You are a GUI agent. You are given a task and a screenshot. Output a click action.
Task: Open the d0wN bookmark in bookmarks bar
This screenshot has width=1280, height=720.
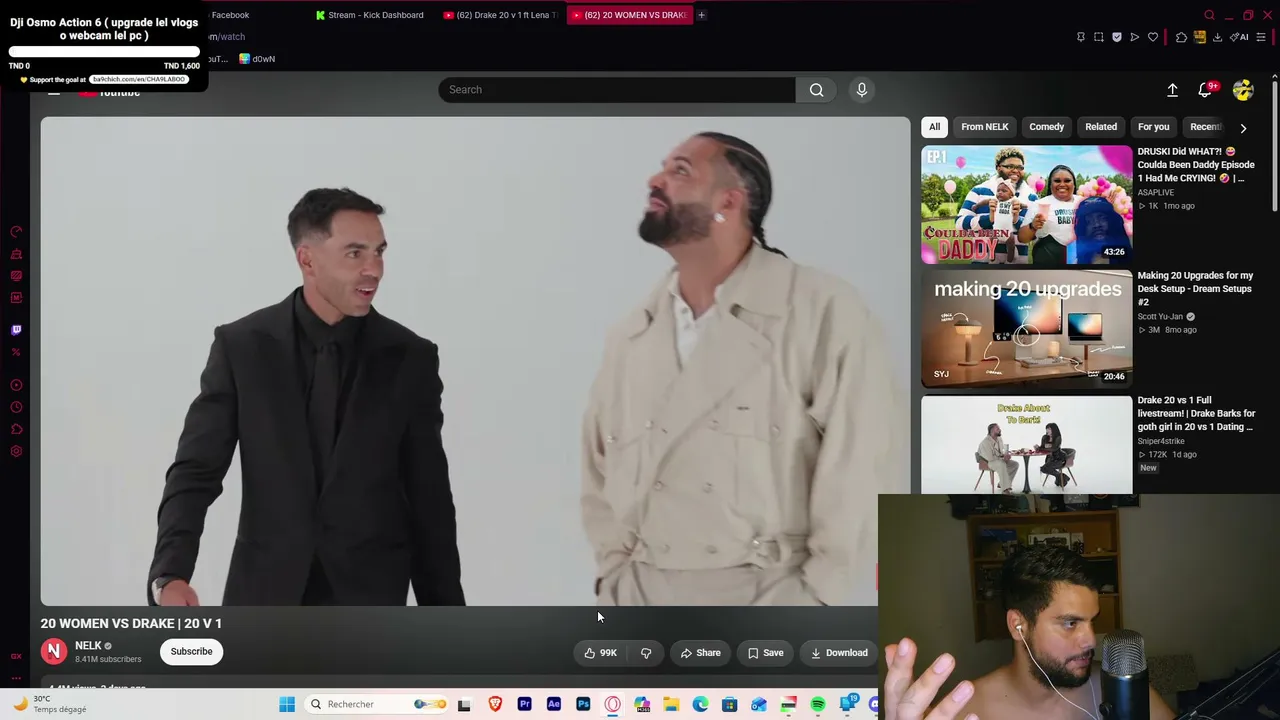(x=257, y=59)
